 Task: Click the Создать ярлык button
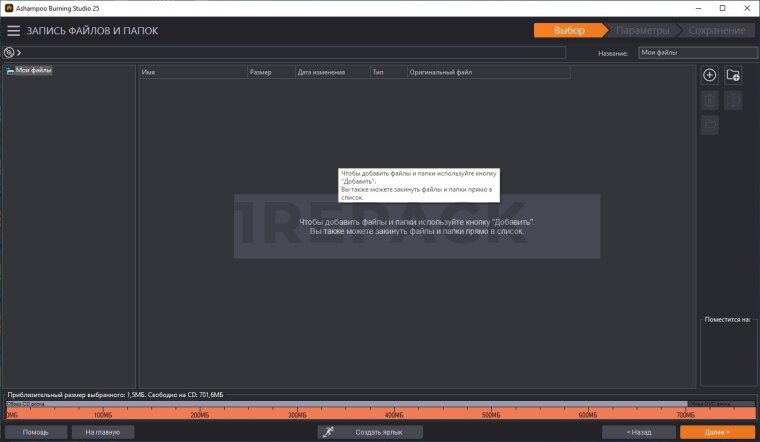pos(370,432)
